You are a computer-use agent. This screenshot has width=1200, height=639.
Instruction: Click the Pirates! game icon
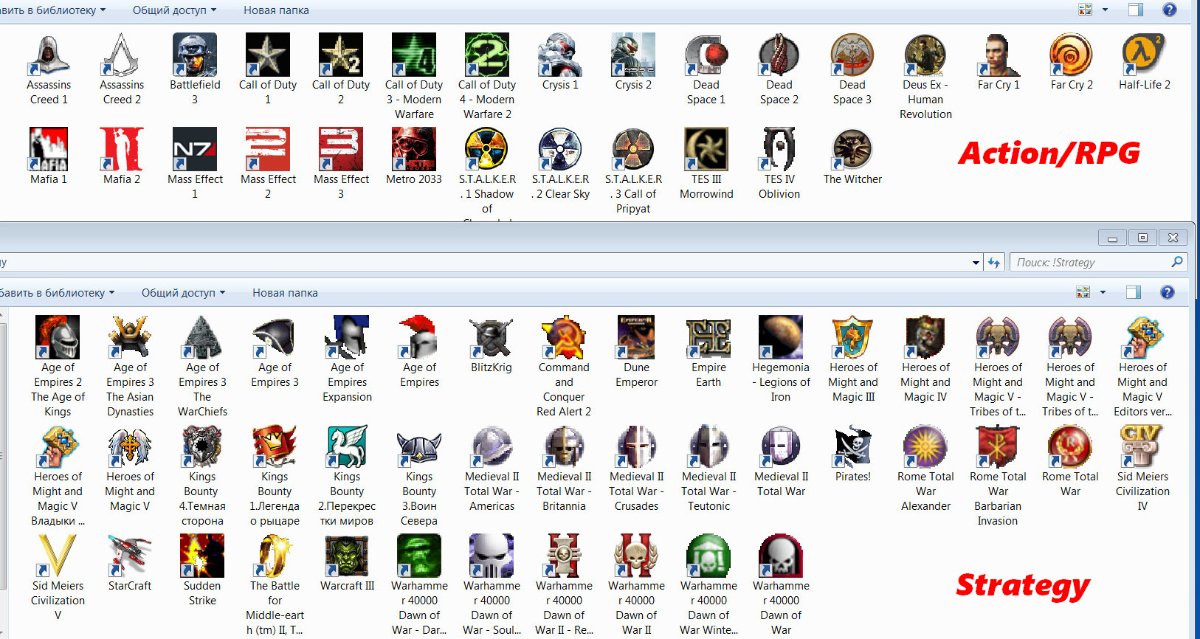[853, 447]
